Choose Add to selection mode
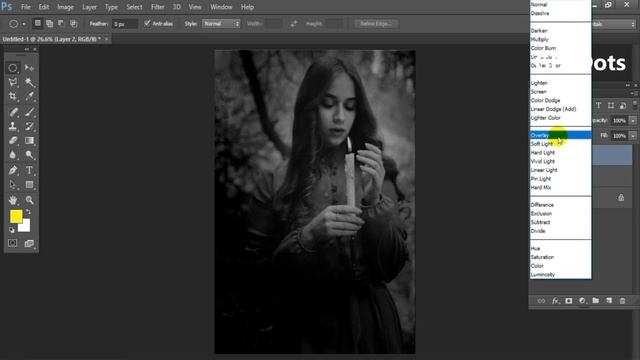The width and height of the screenshot is (640, 360). [49, 24]
